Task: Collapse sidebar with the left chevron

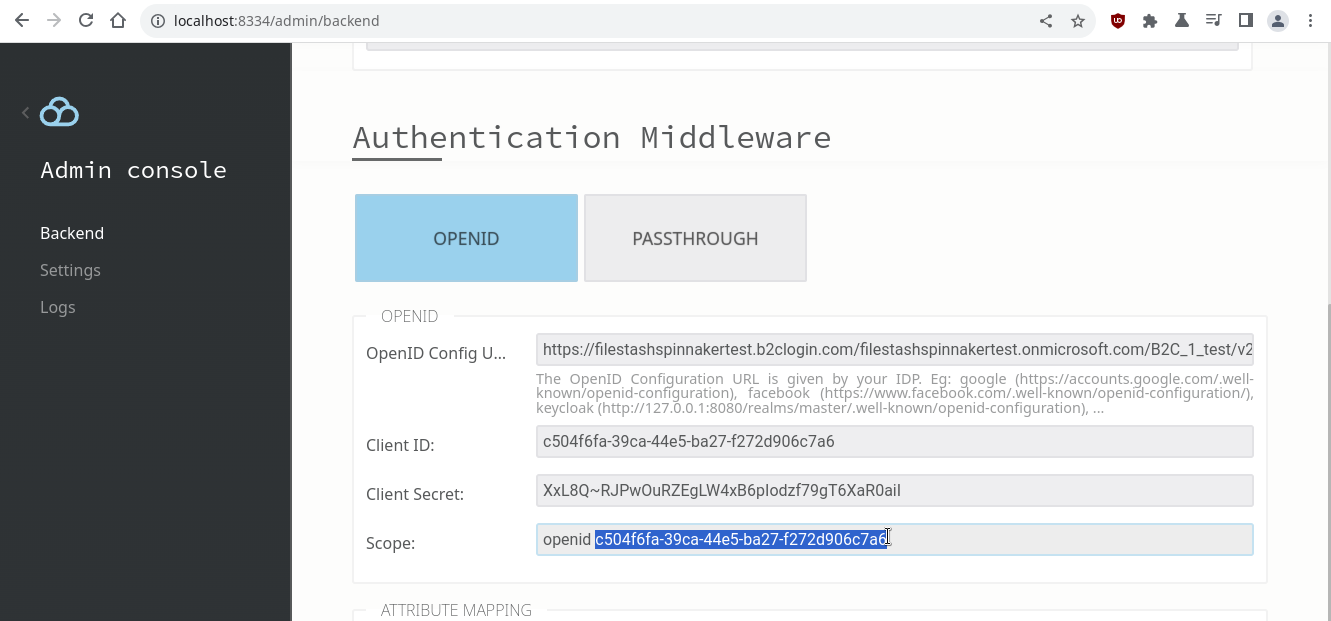Action: point(25,113)
